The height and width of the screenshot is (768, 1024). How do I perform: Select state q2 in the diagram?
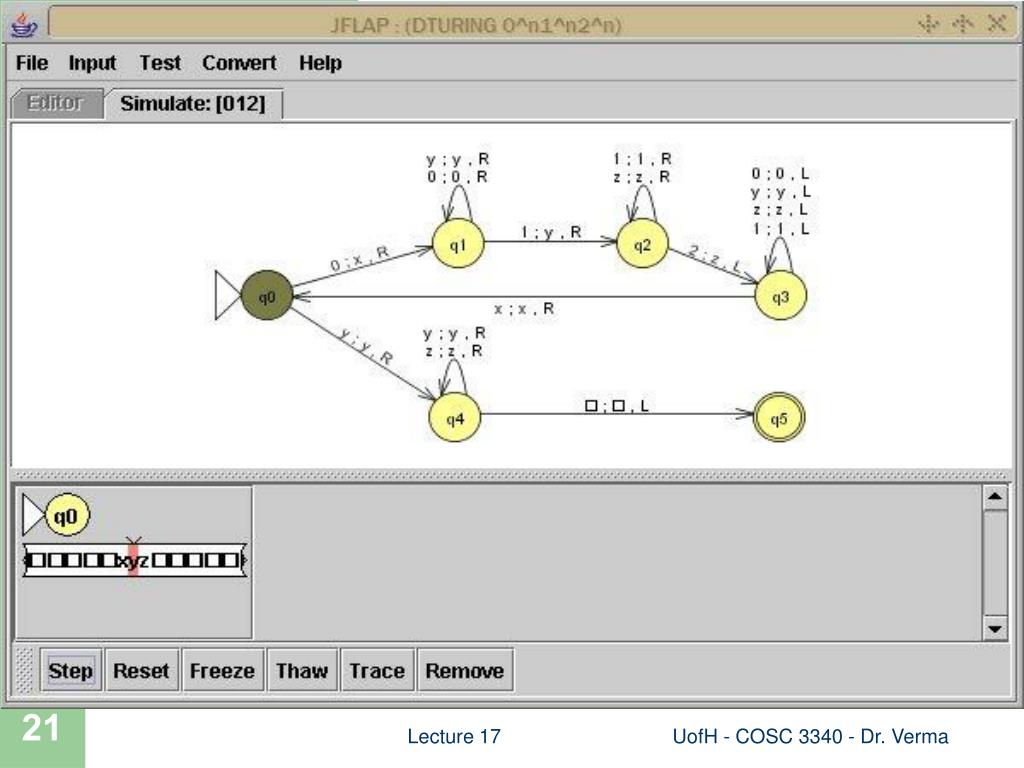pos(642,244)
